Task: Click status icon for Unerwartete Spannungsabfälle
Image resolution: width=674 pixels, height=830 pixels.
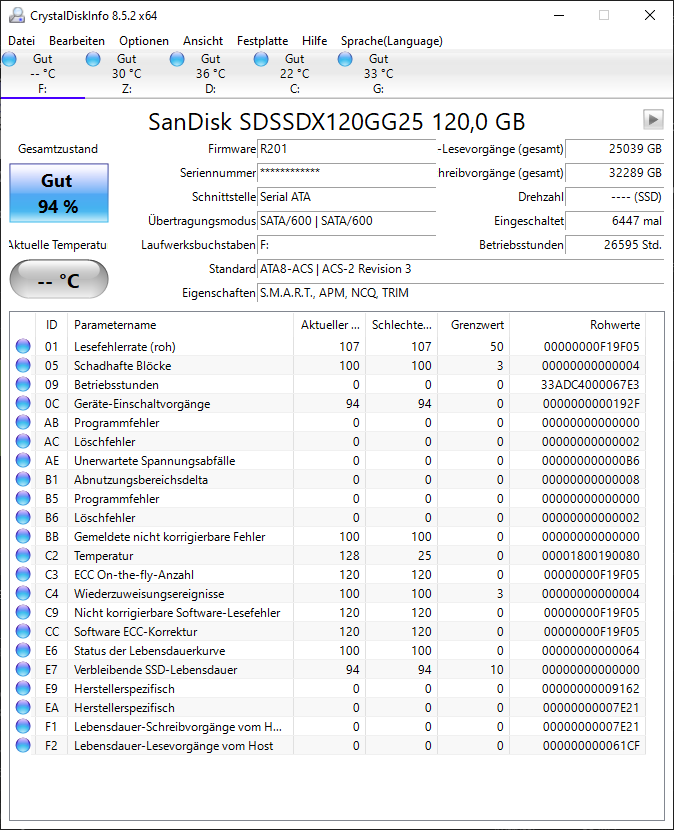Action: coord(23,461)
